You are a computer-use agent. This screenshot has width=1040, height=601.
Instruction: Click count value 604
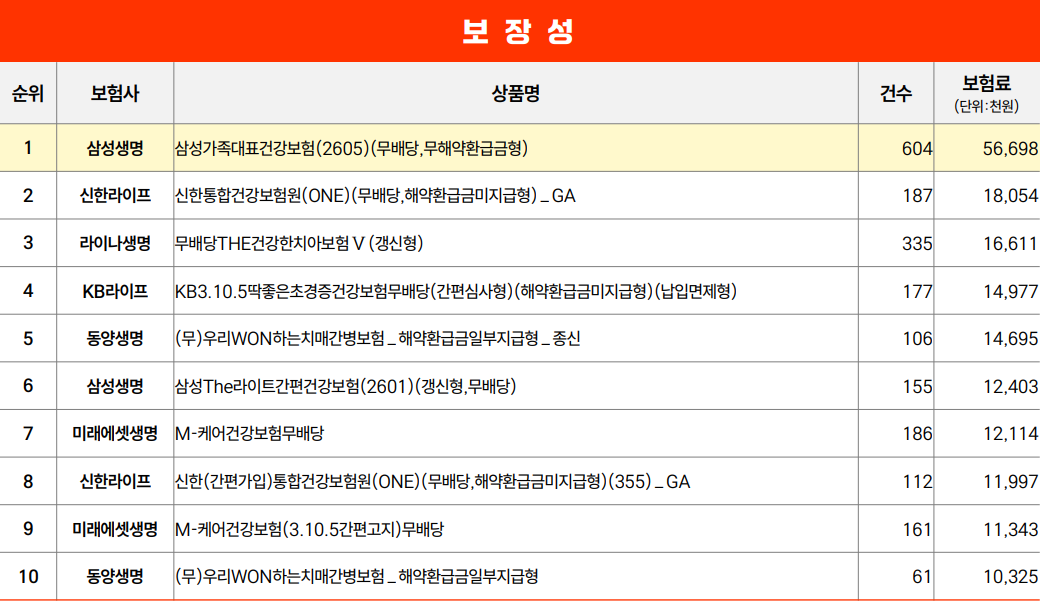click(917, 149)
